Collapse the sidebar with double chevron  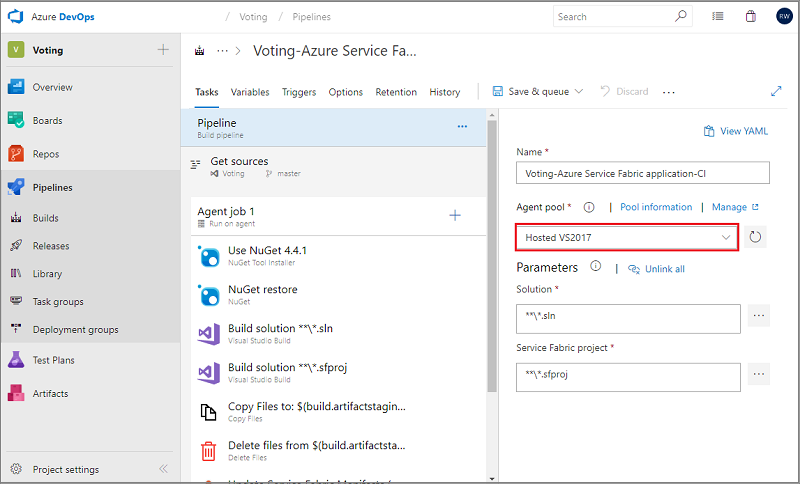[x=163, y=469]
